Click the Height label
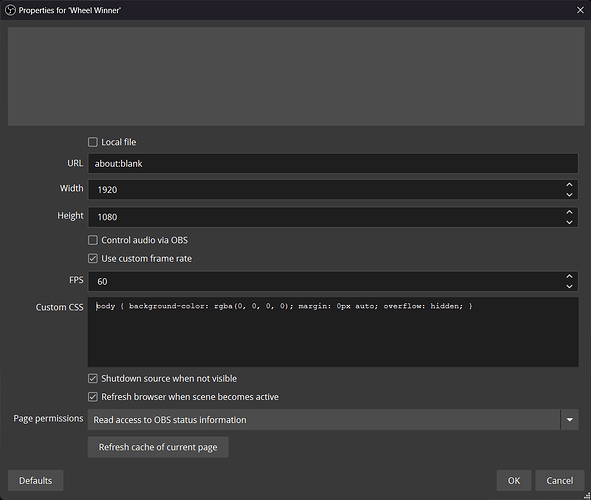Viewport: 591px width, 500px height. pos(70,216)
